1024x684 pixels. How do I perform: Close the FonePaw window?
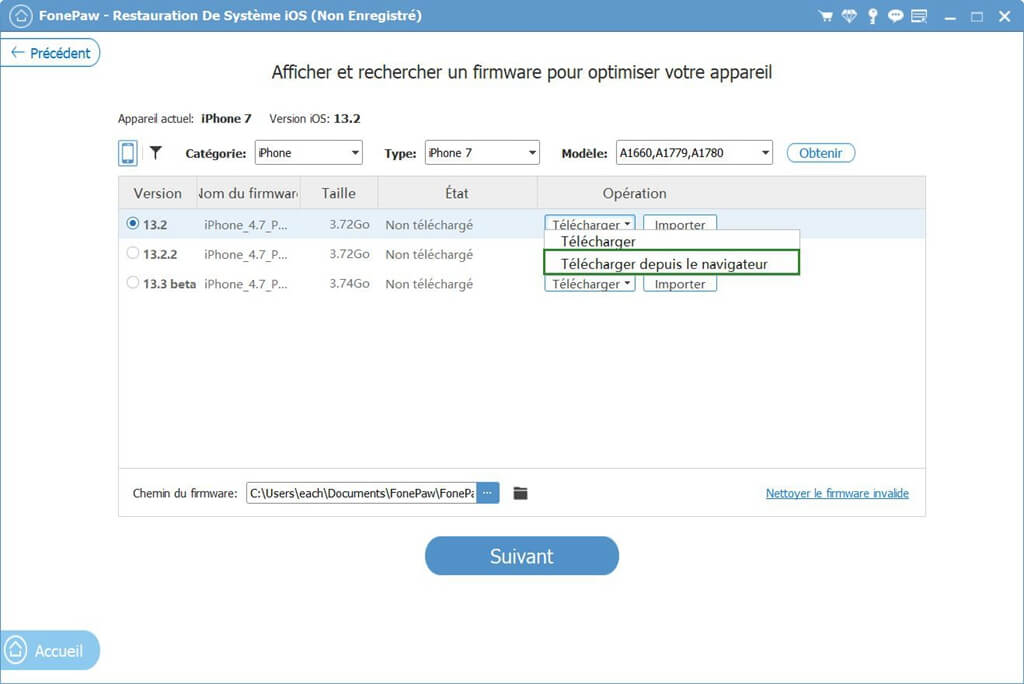(1004, 16)
